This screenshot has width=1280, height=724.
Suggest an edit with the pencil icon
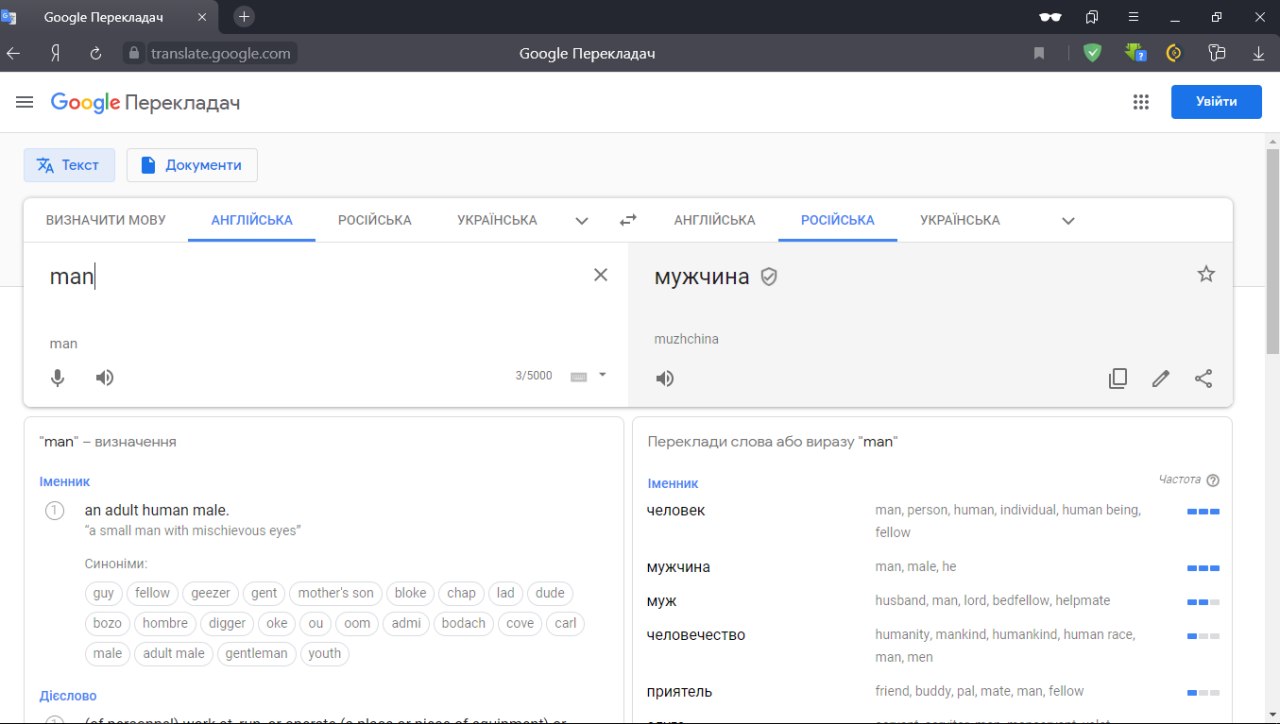pyautogui.click(x=1161, y=378)
